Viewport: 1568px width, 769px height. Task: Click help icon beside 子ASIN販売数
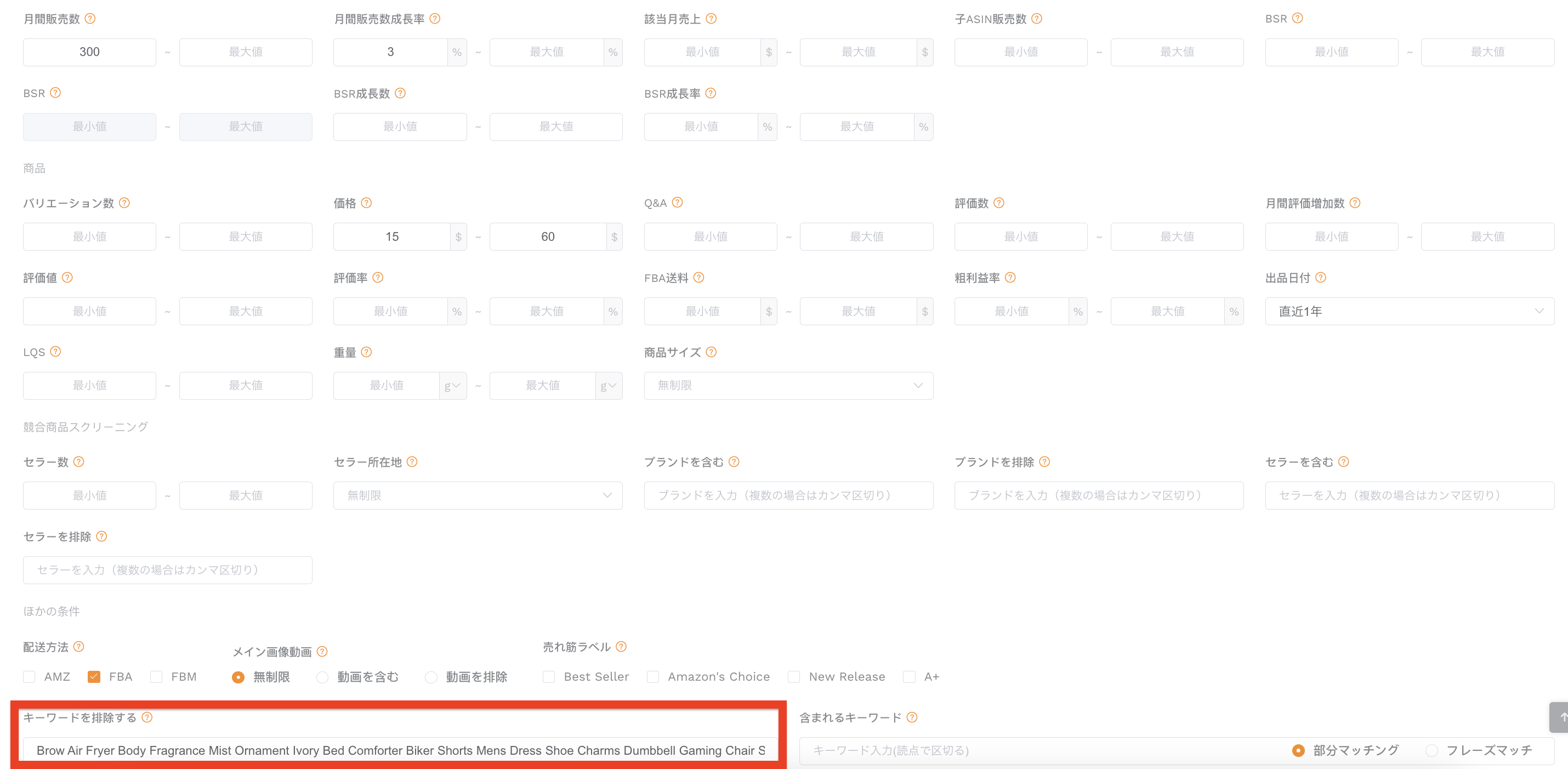tap(1037, 19)
